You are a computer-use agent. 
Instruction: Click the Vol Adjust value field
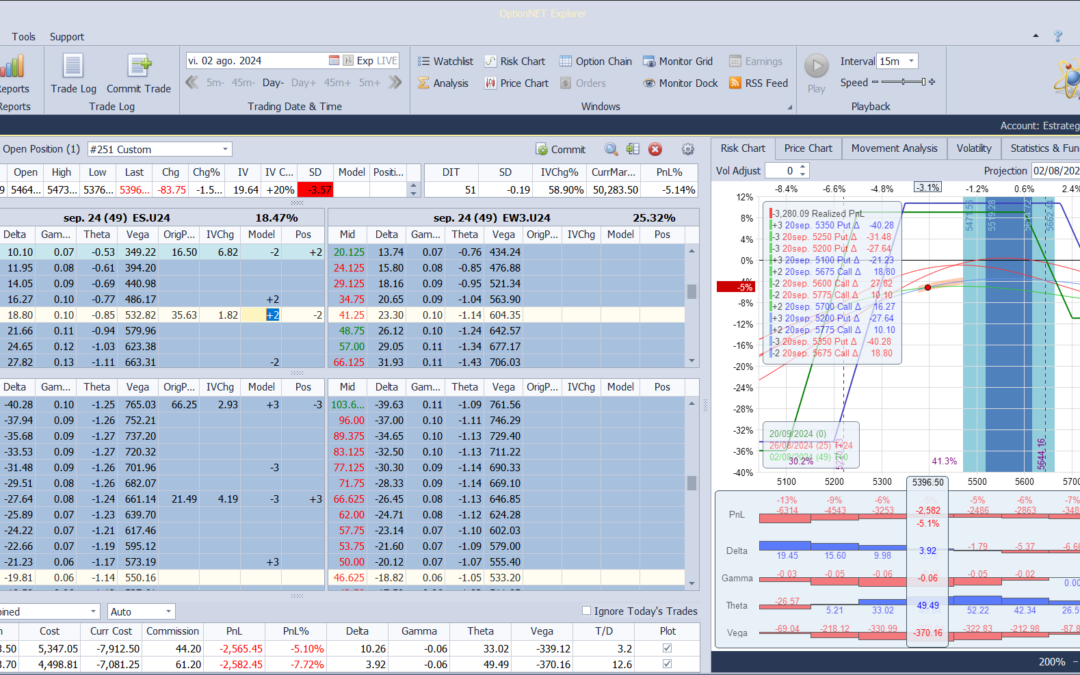[x=781, y=171]
